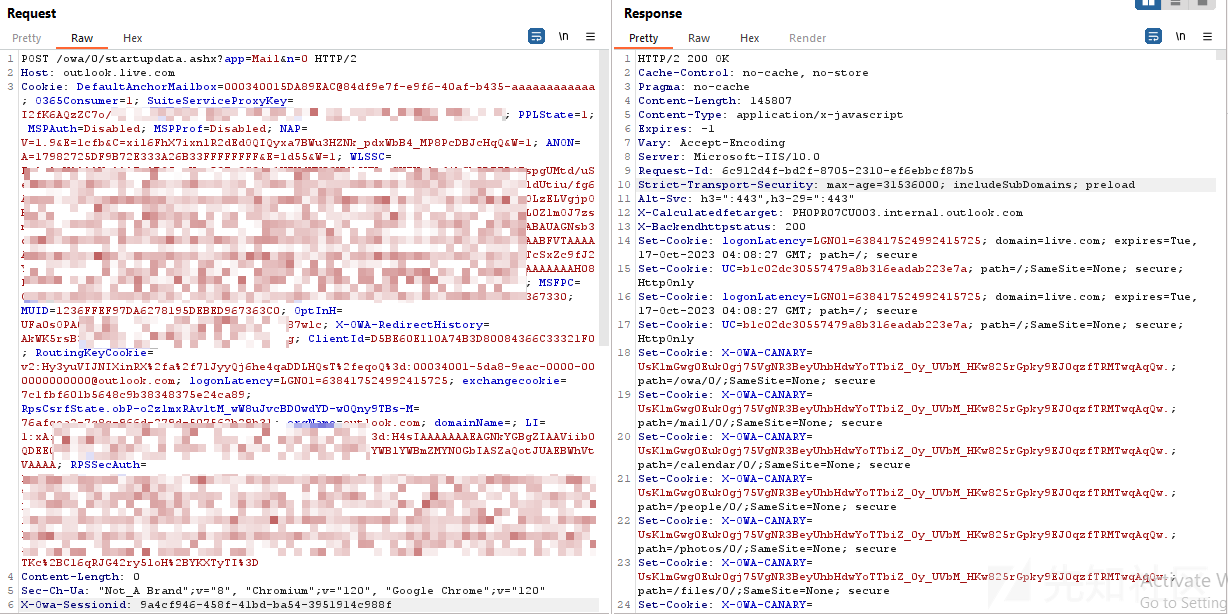Open the Request panel hamburger options menu
Viewport: 1228px width, 614px height.
click(x=591, y=36)
